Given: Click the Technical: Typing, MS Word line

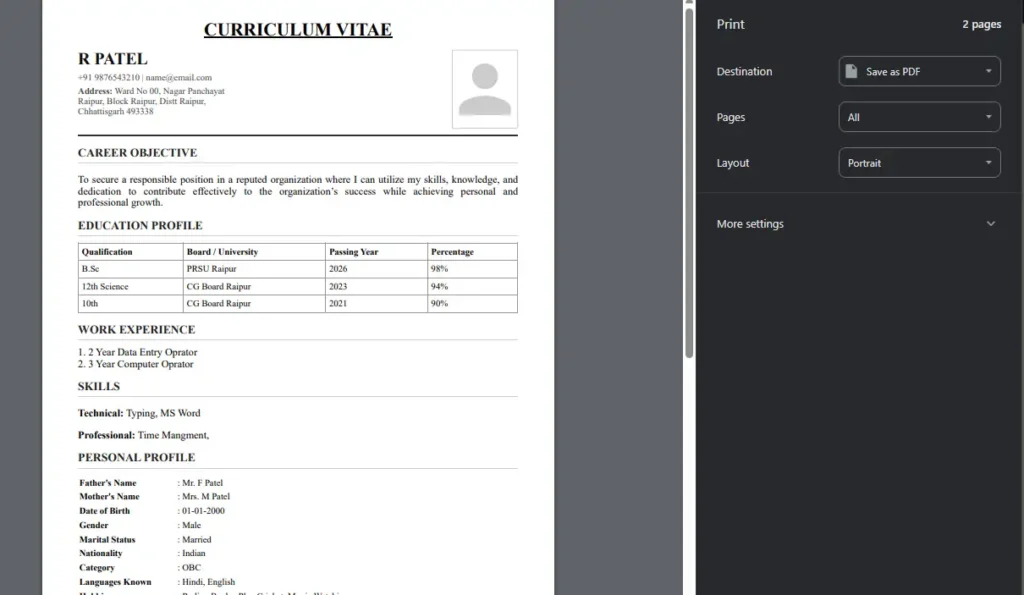Looking at the screenshot, I should click(139, 413).
